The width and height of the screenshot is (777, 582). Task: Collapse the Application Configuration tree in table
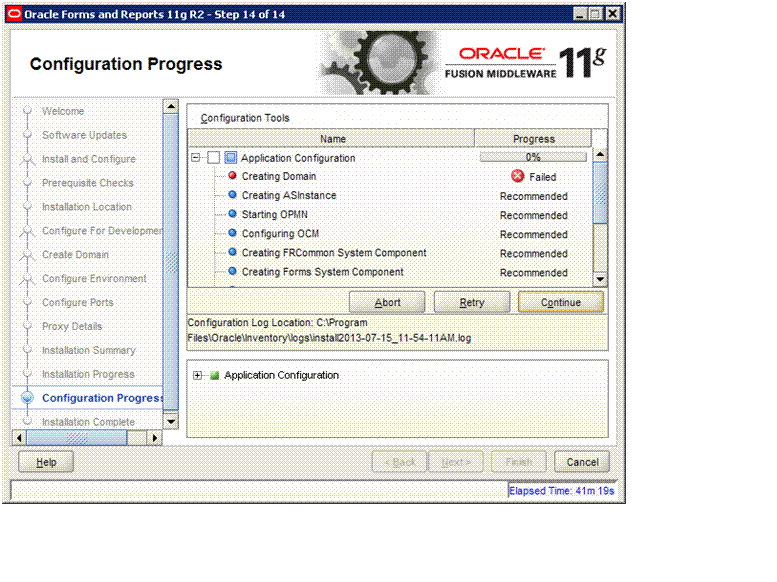[x=196, y=158]
